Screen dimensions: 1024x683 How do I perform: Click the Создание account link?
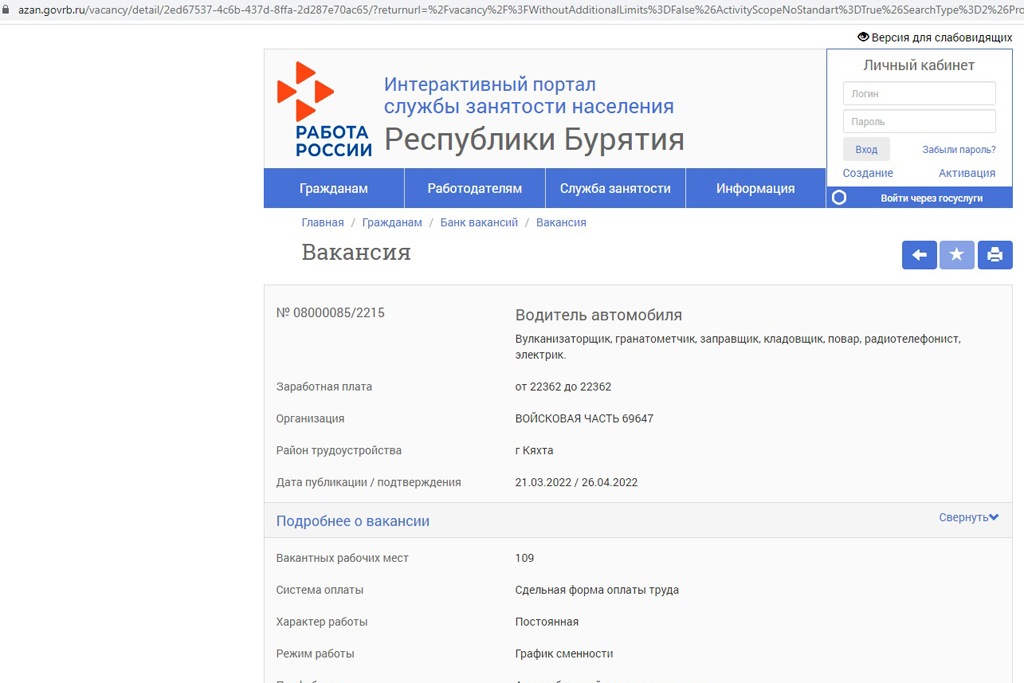pyautogui.click(x=868, y=173)
